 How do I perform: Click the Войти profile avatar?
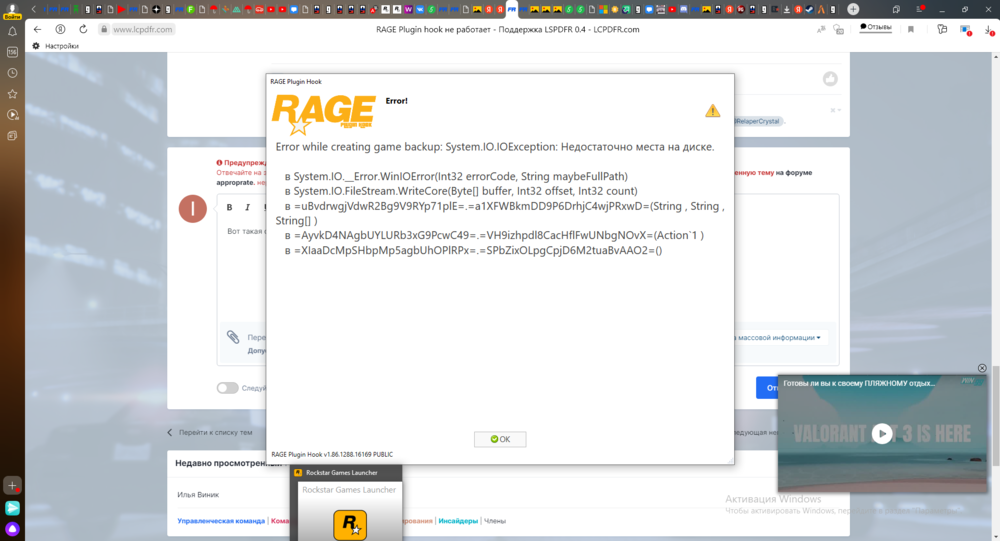click(12, 10)
